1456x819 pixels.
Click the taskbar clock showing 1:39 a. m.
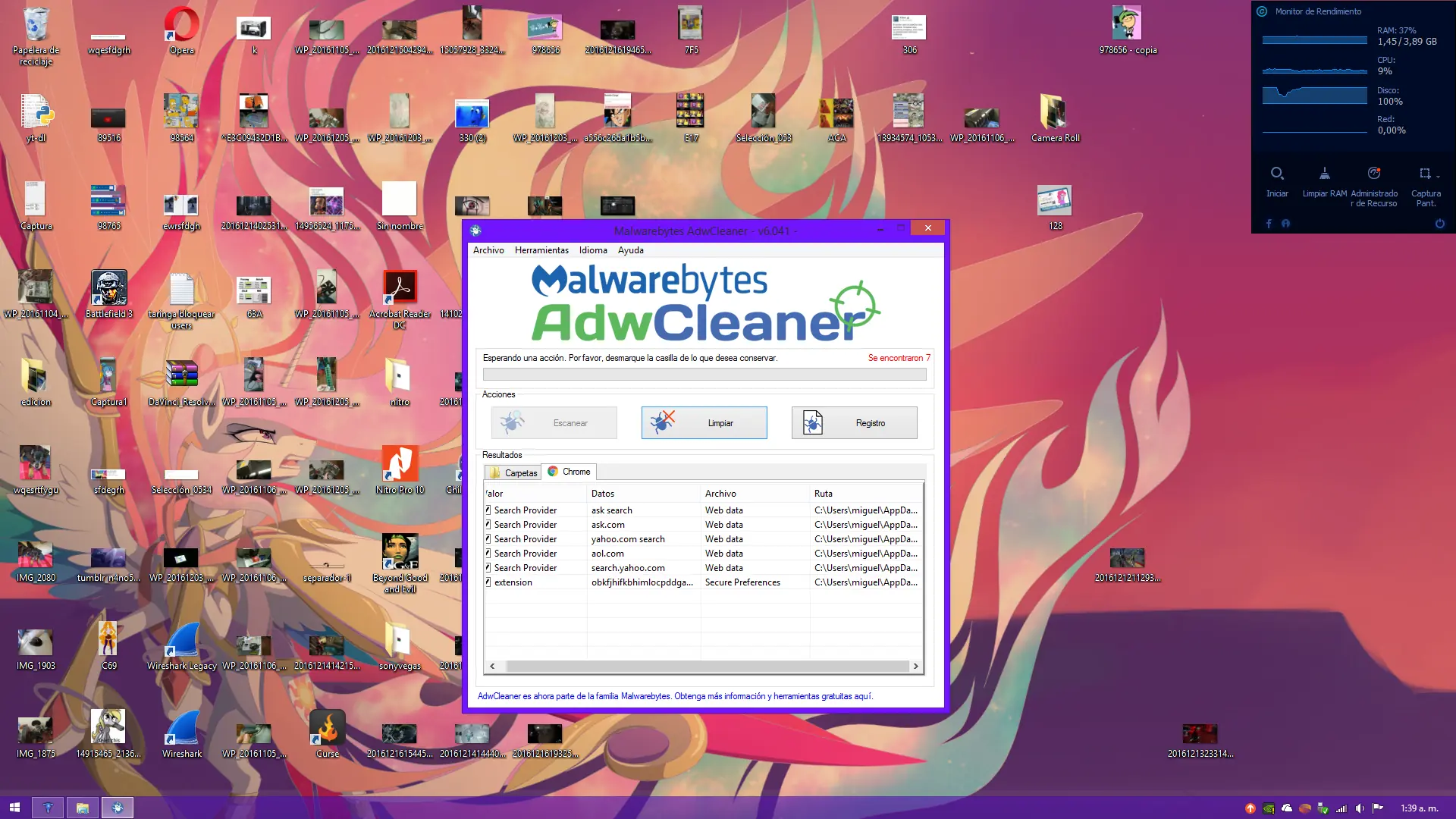point(1419,808)
